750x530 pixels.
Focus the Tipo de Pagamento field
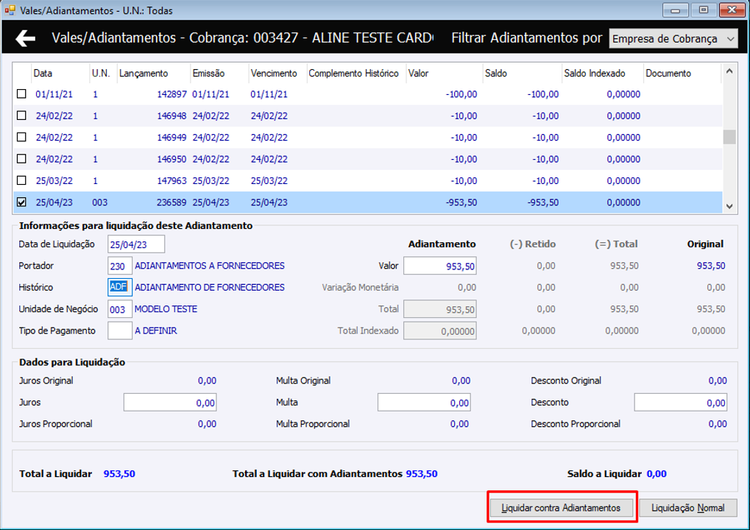pyautogui.click(x=119, y=330)
